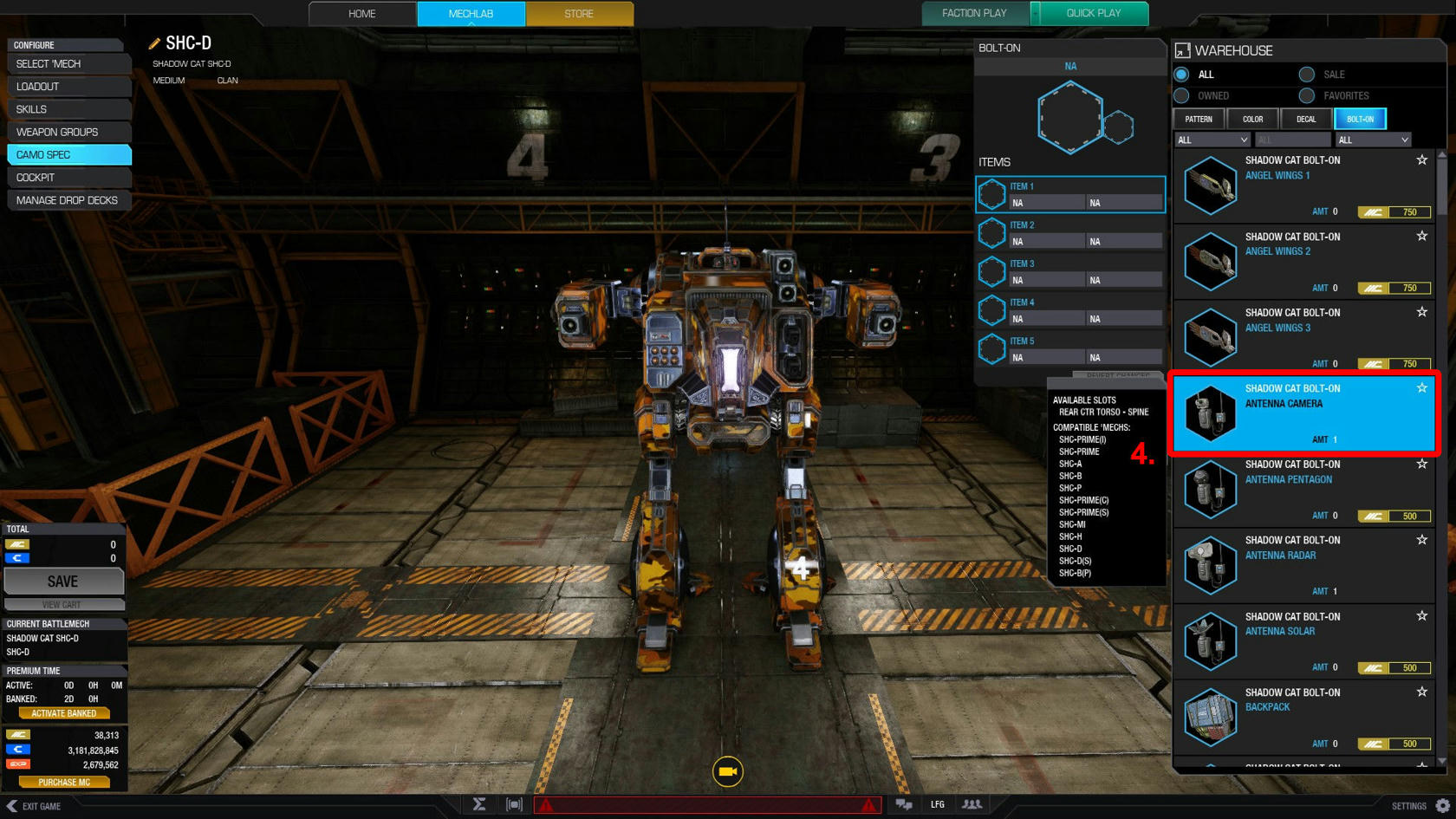Viewport: 1456px width, 819px height.
Task: Toggle the yellow camera view icon
Action: [728, 771]
